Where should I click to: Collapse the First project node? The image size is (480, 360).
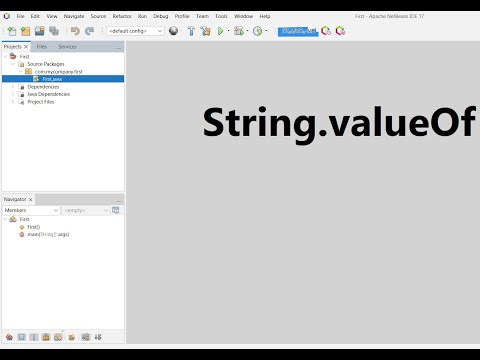click(x=5, y=56)
